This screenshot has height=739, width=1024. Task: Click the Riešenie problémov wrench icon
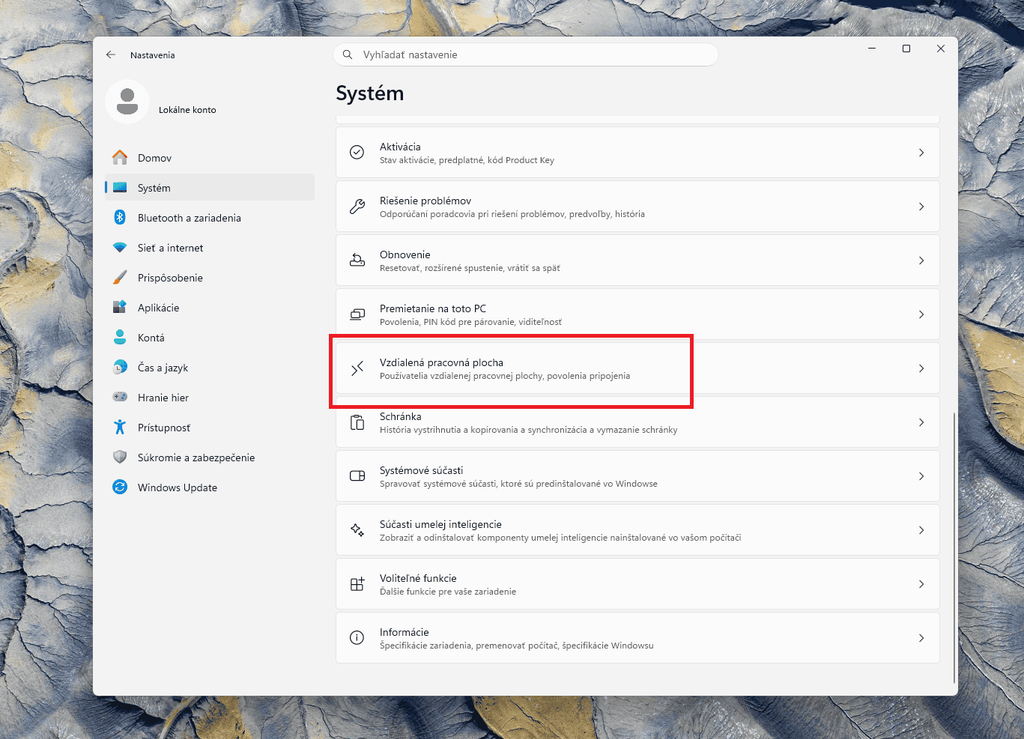tap(357, 206)
